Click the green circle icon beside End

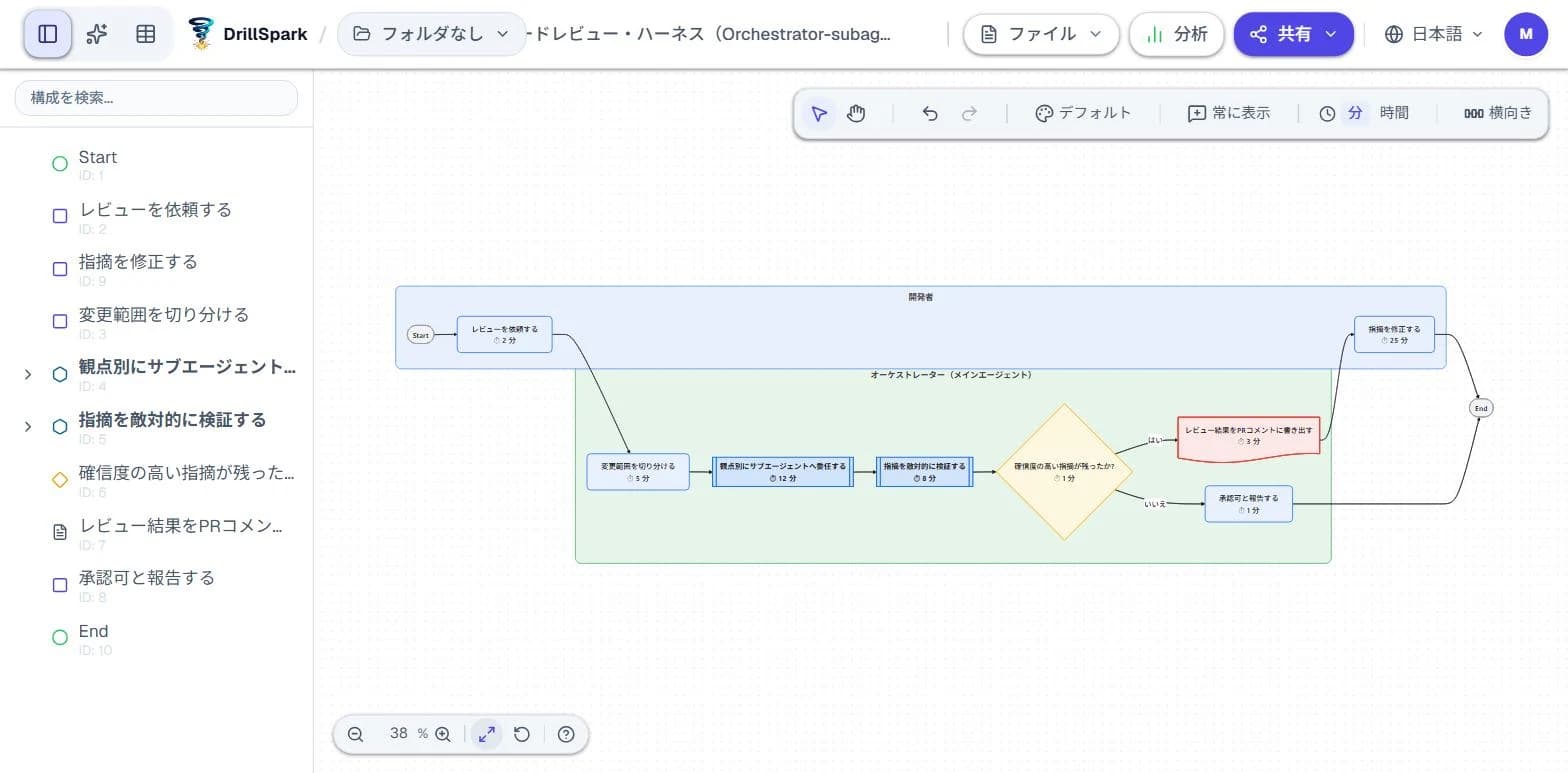pos(60,638)
